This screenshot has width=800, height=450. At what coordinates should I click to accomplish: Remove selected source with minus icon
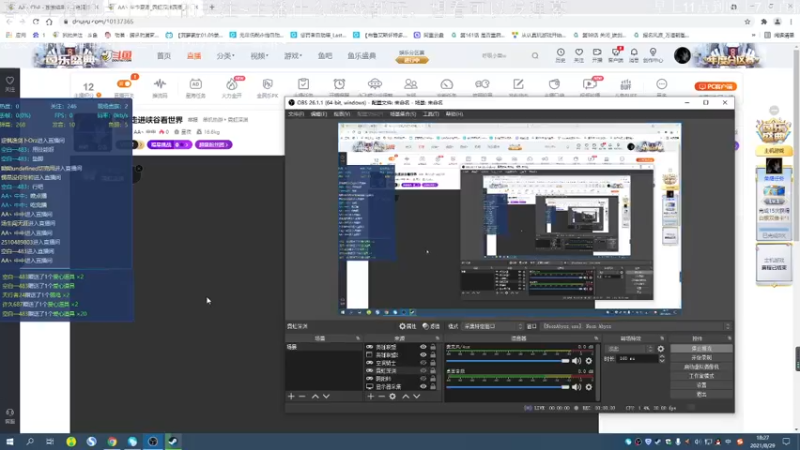[381, 396]
